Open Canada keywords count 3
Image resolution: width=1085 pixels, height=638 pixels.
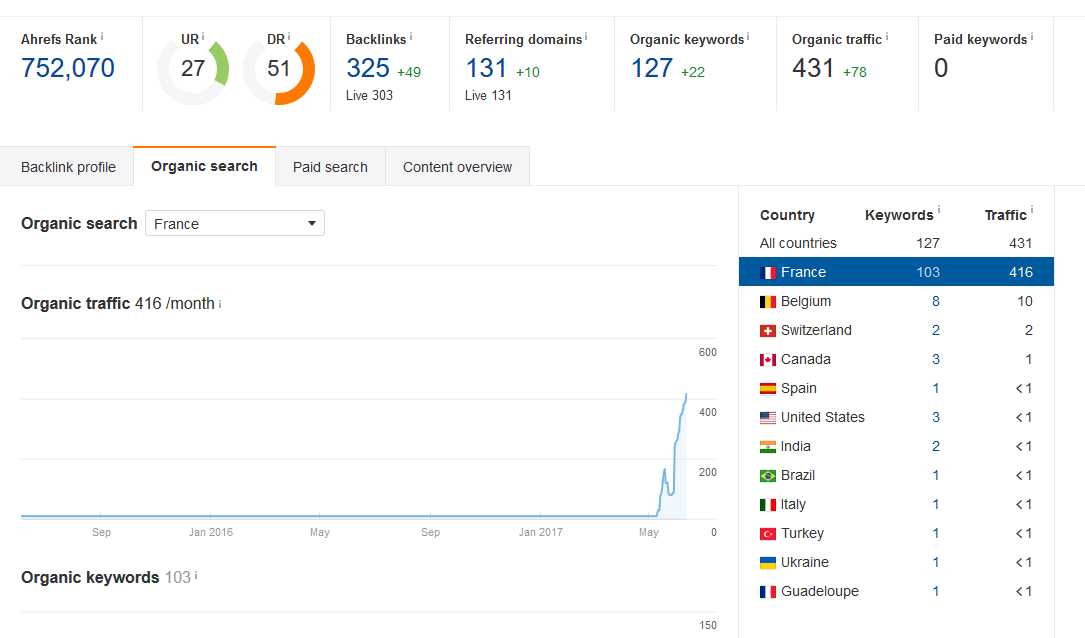pos(936,360)
